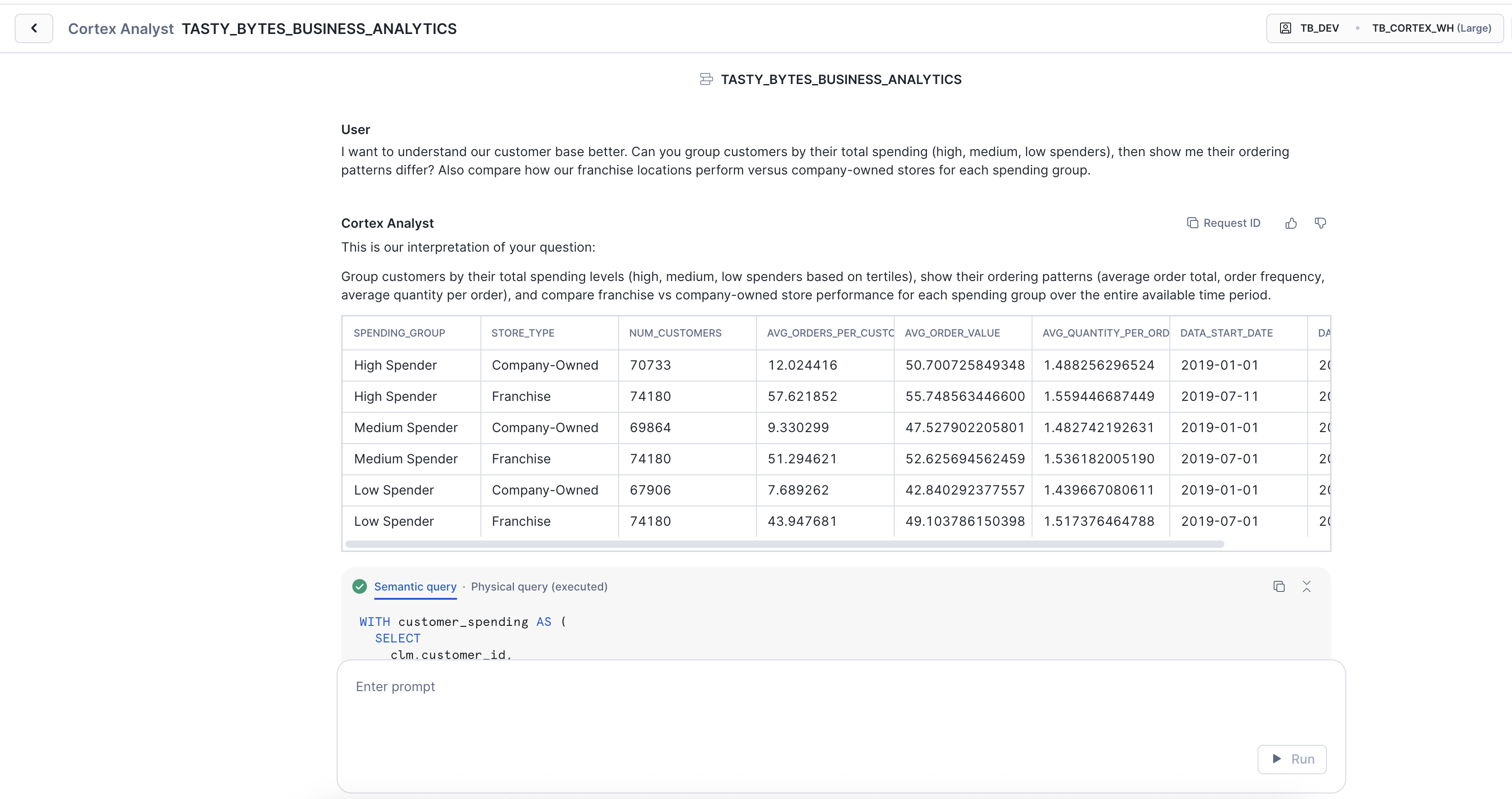
Task: Switch to the Physical query (executed) tab
Action: 539,586
